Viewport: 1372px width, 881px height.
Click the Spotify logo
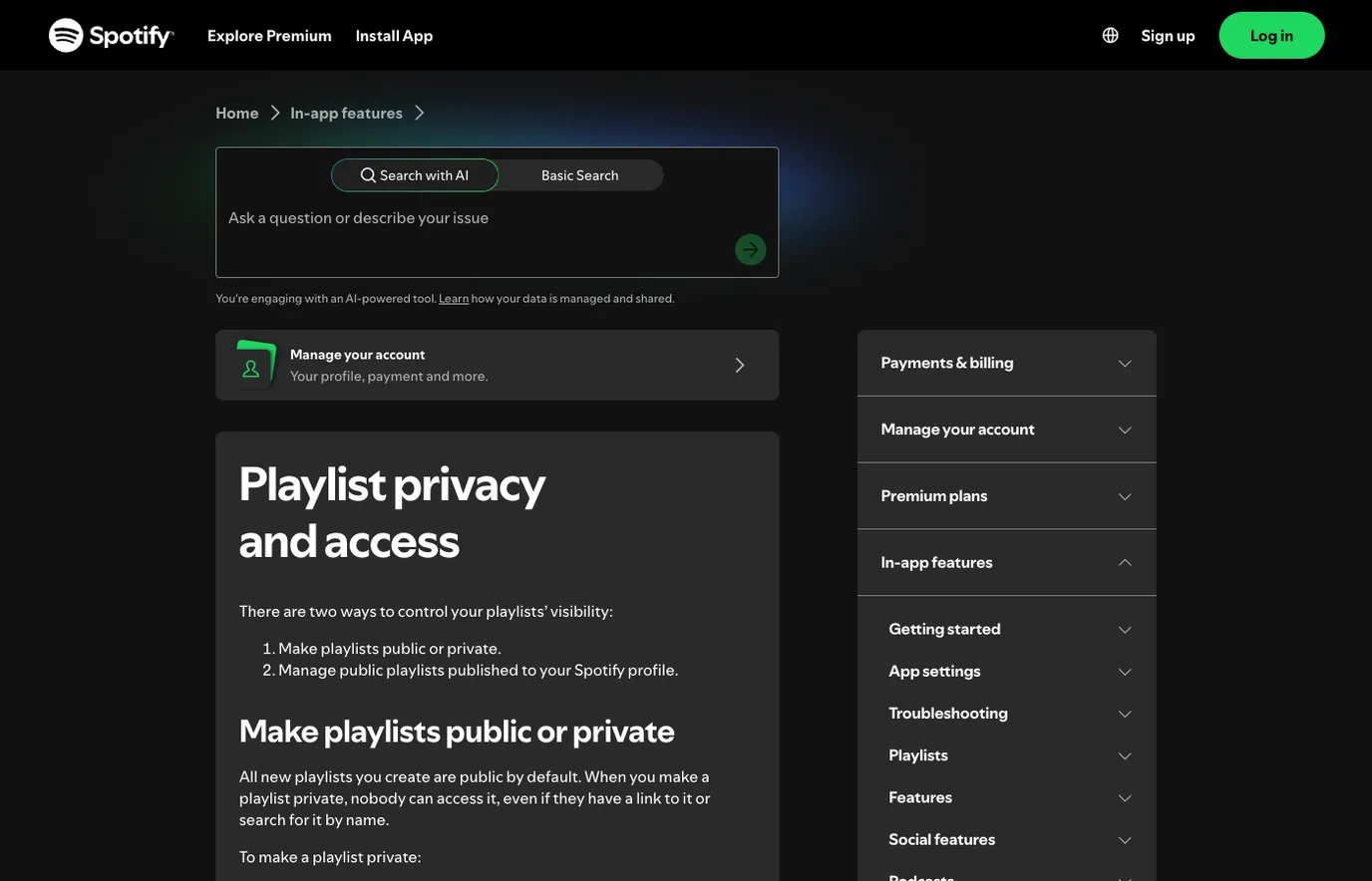pyautogui.click(x=112, y=35)
